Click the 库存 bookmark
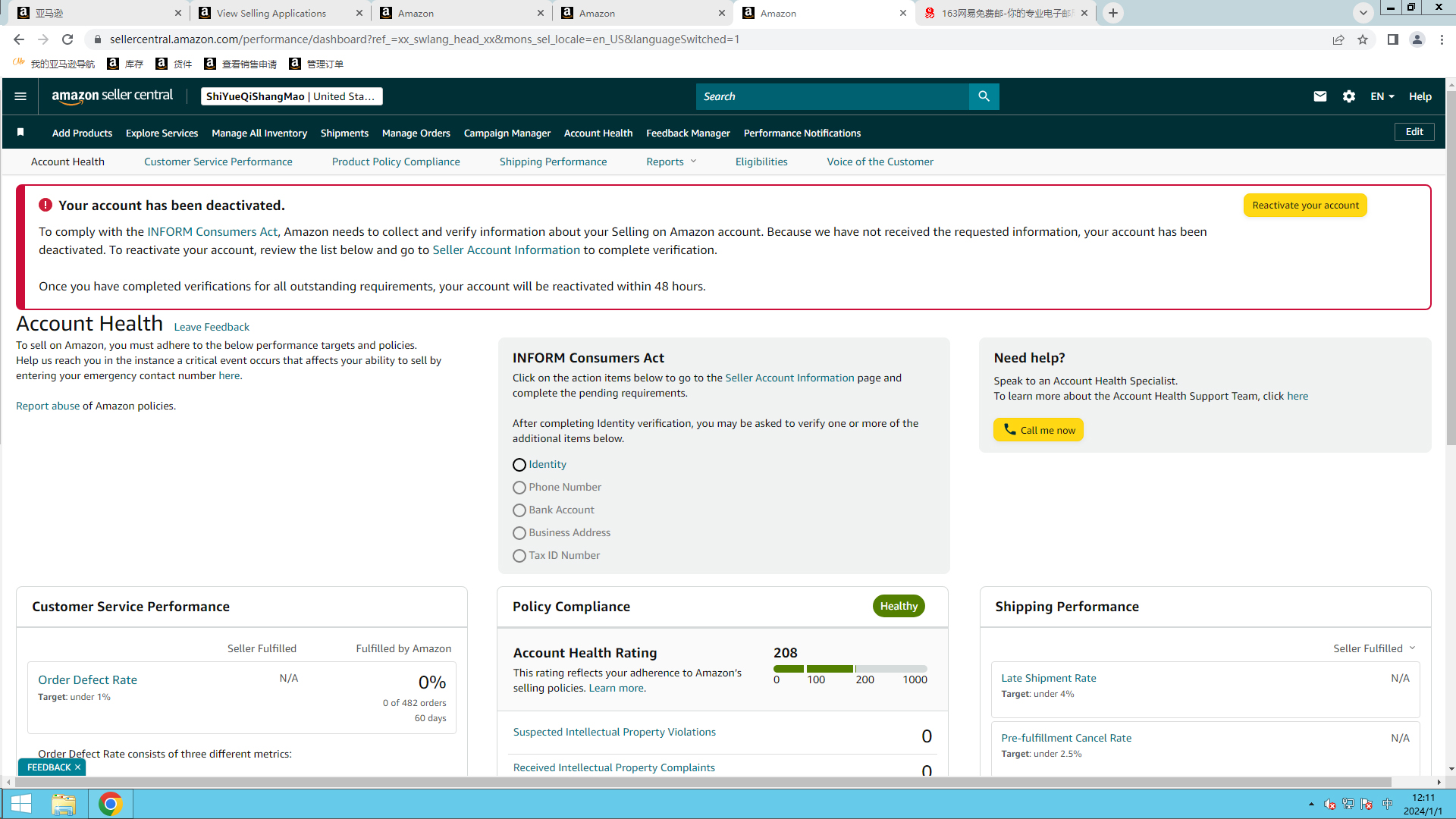This screenshot has height=819, width=1456. tap(126, 64)
